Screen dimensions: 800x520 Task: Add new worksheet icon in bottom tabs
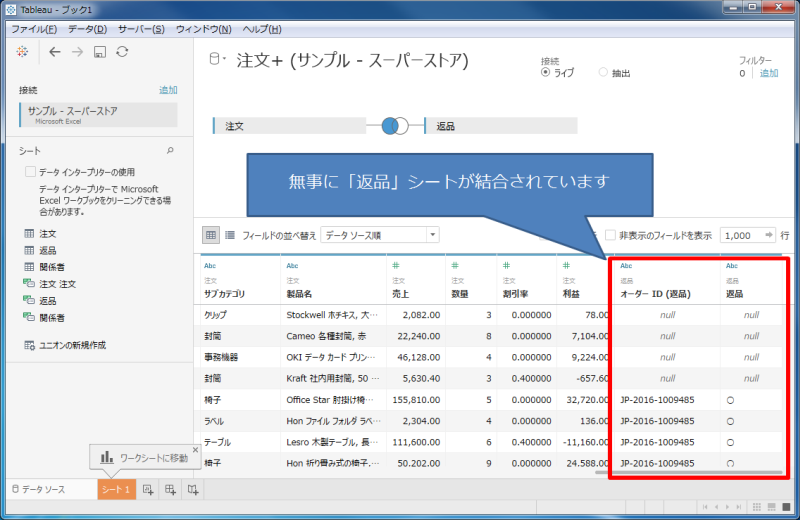(x=148, y=489)
